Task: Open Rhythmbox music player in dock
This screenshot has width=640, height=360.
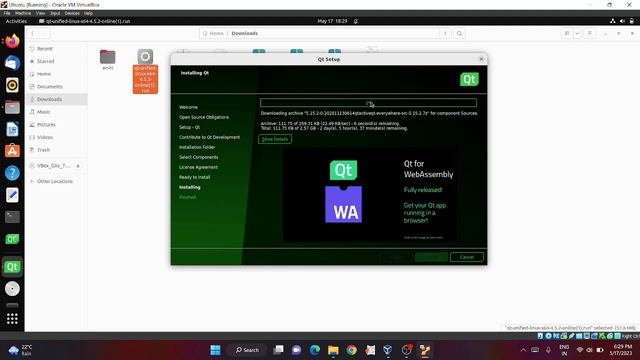Action: click(12, 85)
